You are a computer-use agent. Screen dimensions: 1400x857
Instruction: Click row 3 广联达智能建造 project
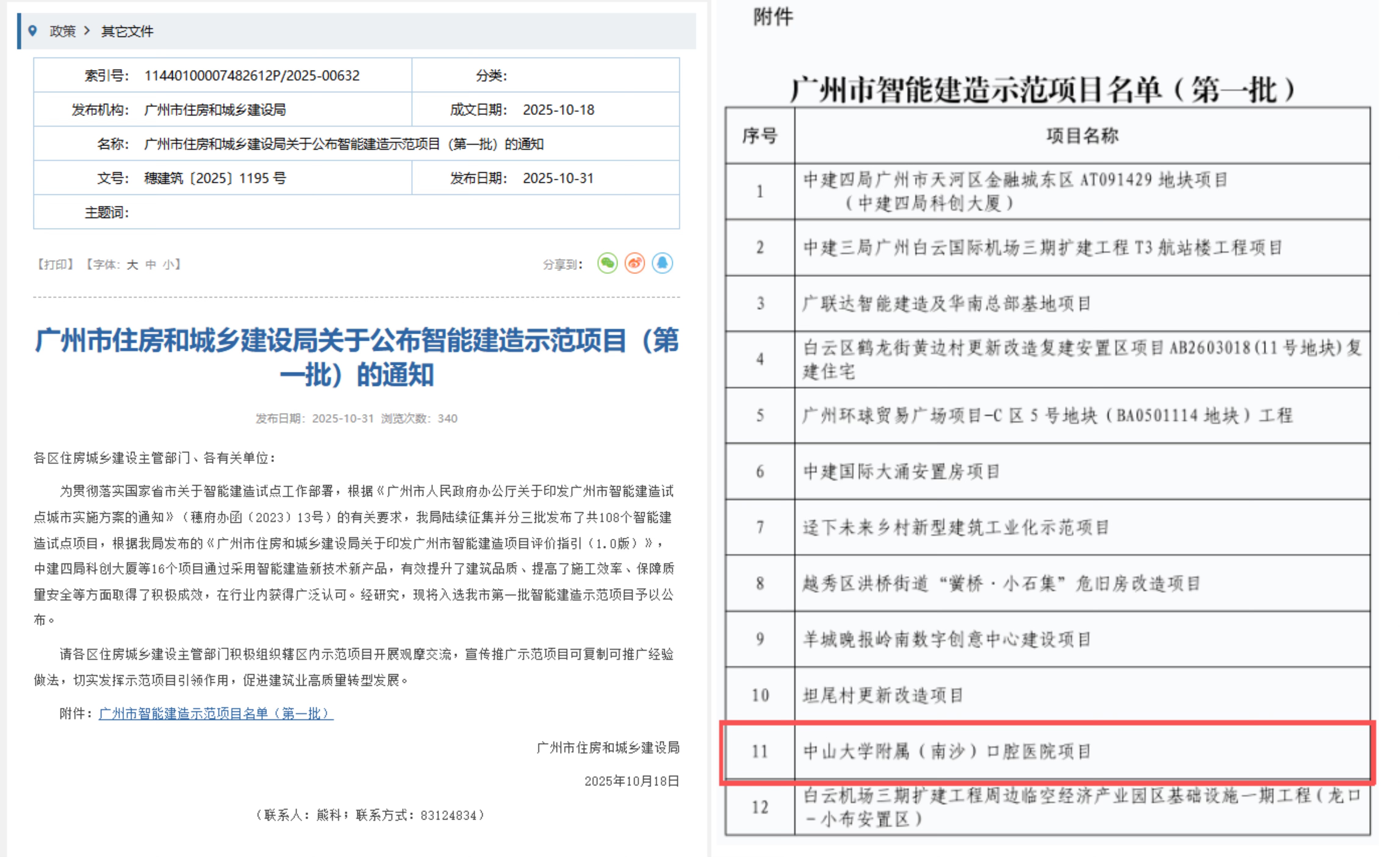coord(946,303)
